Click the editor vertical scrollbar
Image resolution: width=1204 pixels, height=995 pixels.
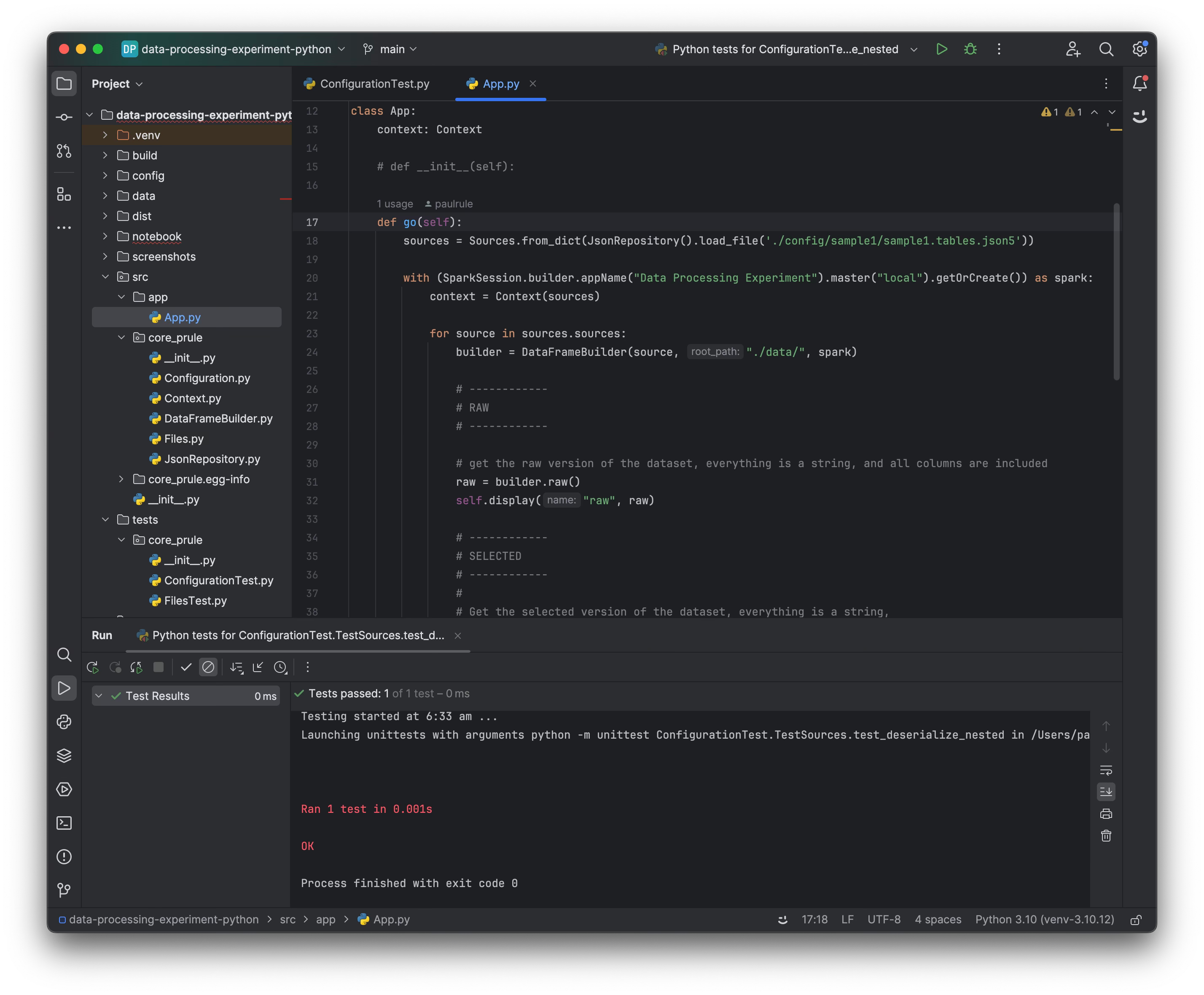(1116, 291)
